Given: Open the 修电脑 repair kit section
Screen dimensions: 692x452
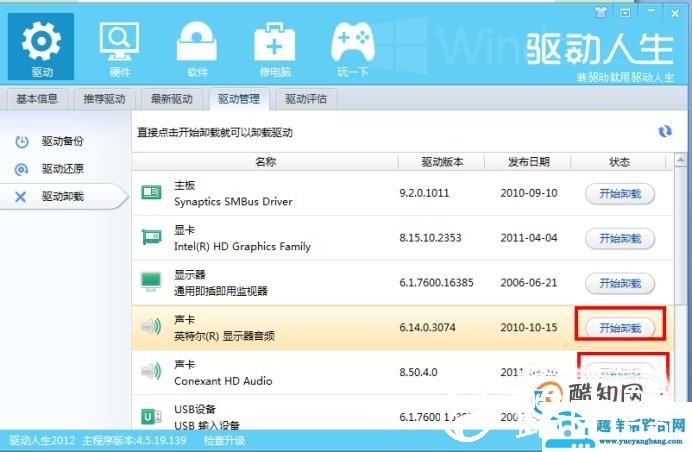Looking at the screenshot, I should pos(275,48).
